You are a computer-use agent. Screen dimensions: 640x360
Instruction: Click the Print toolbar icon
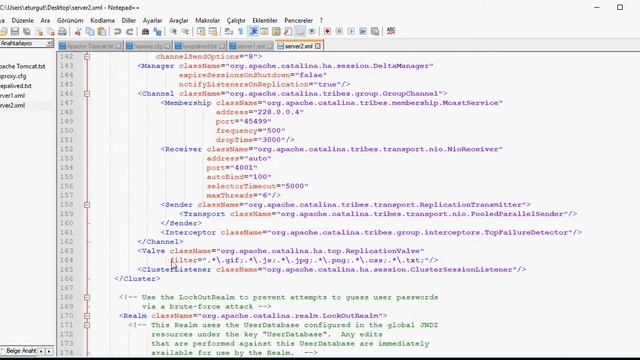[62, 31]
